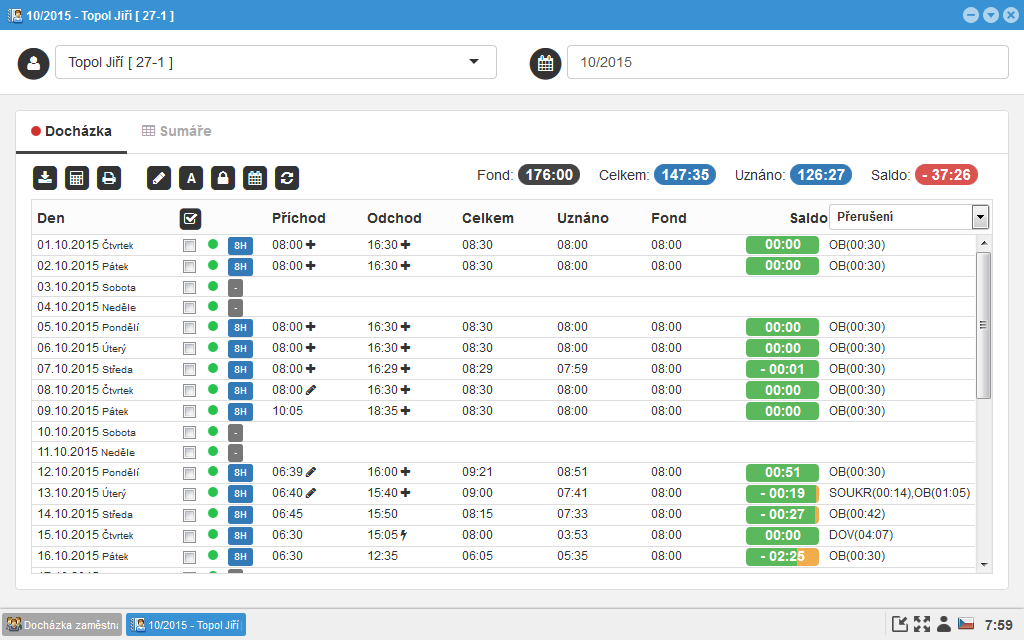Tick the checkbox for 09.10.2015 Pátek

pos(190,411)
